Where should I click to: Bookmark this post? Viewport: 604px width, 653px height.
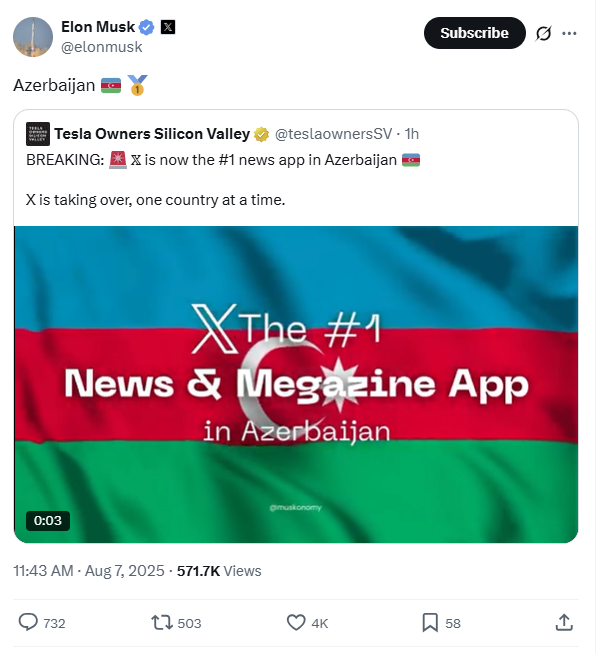429,622
